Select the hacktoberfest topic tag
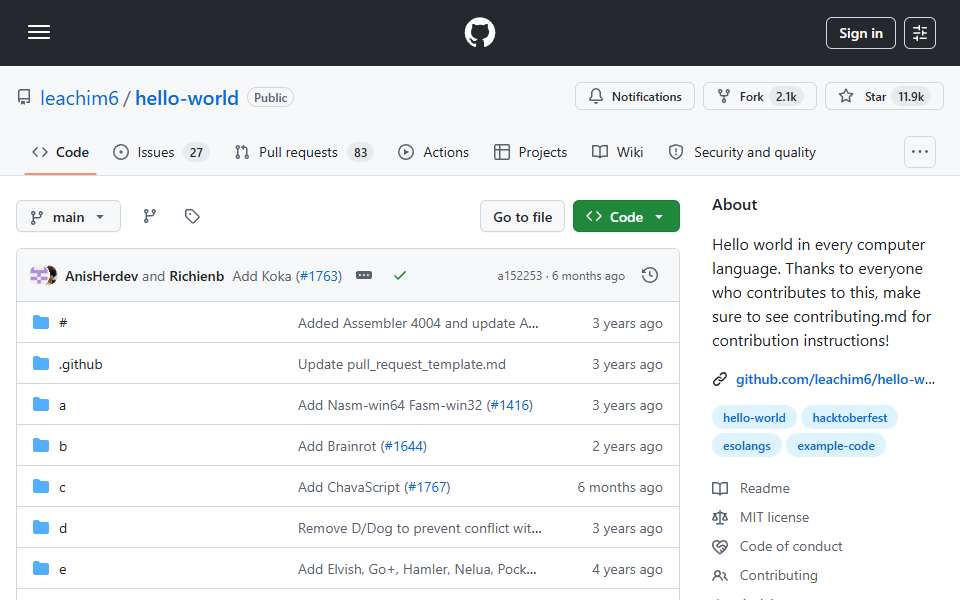The width and height of the screenshot is (960, 600). pos(849,418)
